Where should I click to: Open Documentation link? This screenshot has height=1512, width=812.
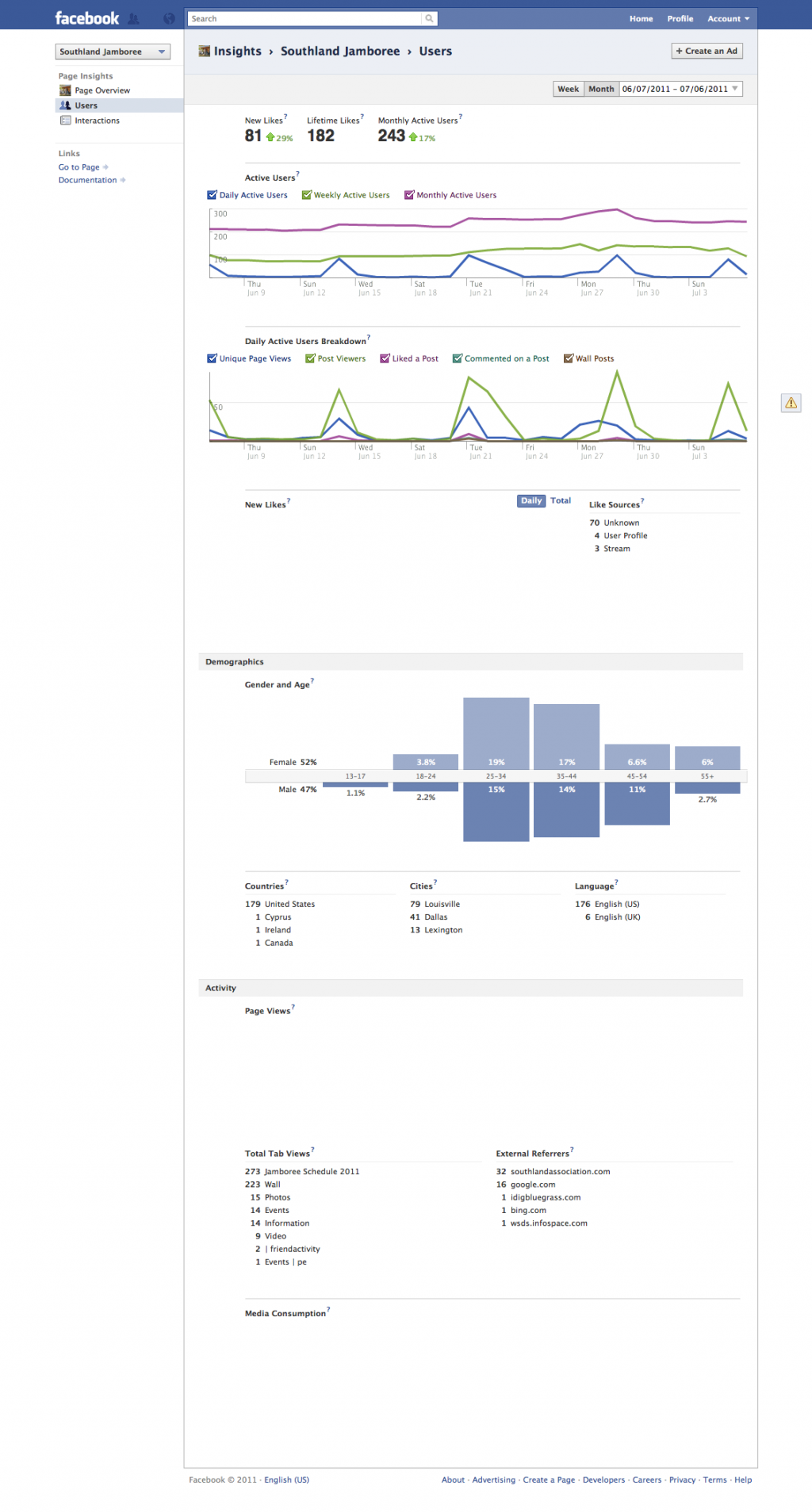pos(87,180)
